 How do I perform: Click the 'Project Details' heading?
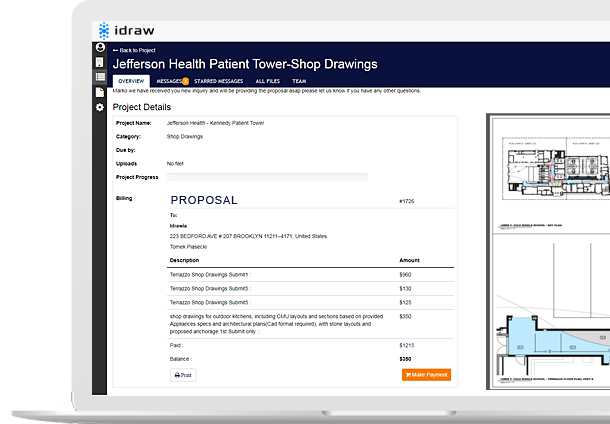coord(142,107)
